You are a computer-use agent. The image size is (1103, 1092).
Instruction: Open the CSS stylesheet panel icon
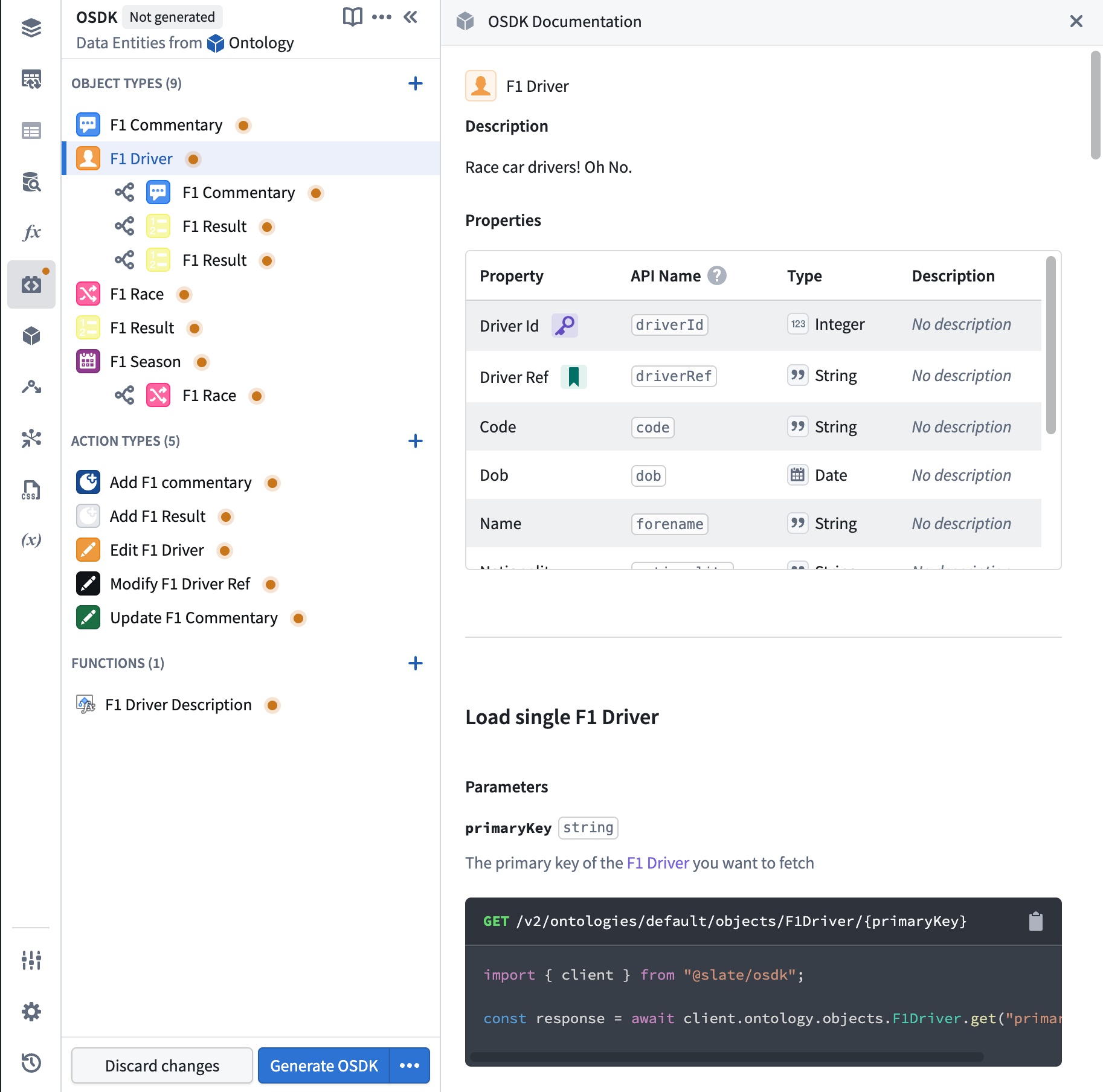(31, 490)
